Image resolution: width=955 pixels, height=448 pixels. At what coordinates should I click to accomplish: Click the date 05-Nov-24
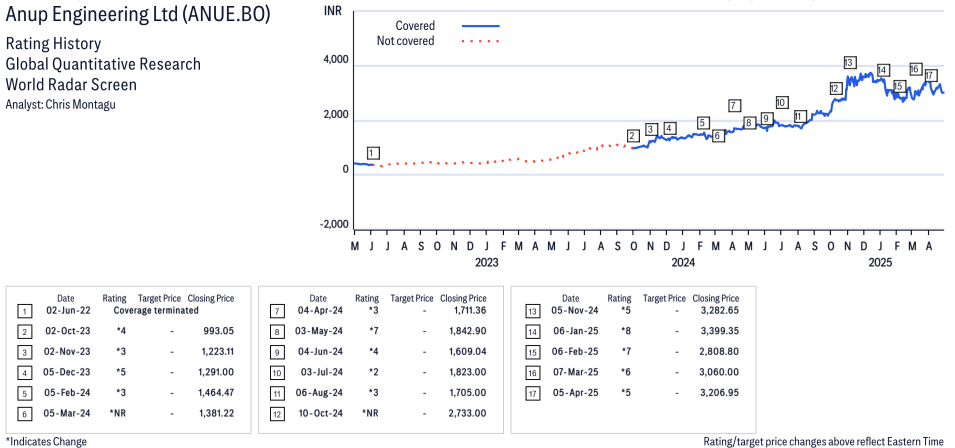[573, 310]
